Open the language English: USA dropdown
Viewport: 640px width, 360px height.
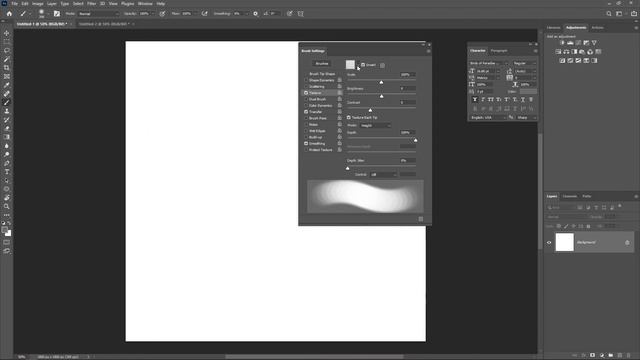488,118
